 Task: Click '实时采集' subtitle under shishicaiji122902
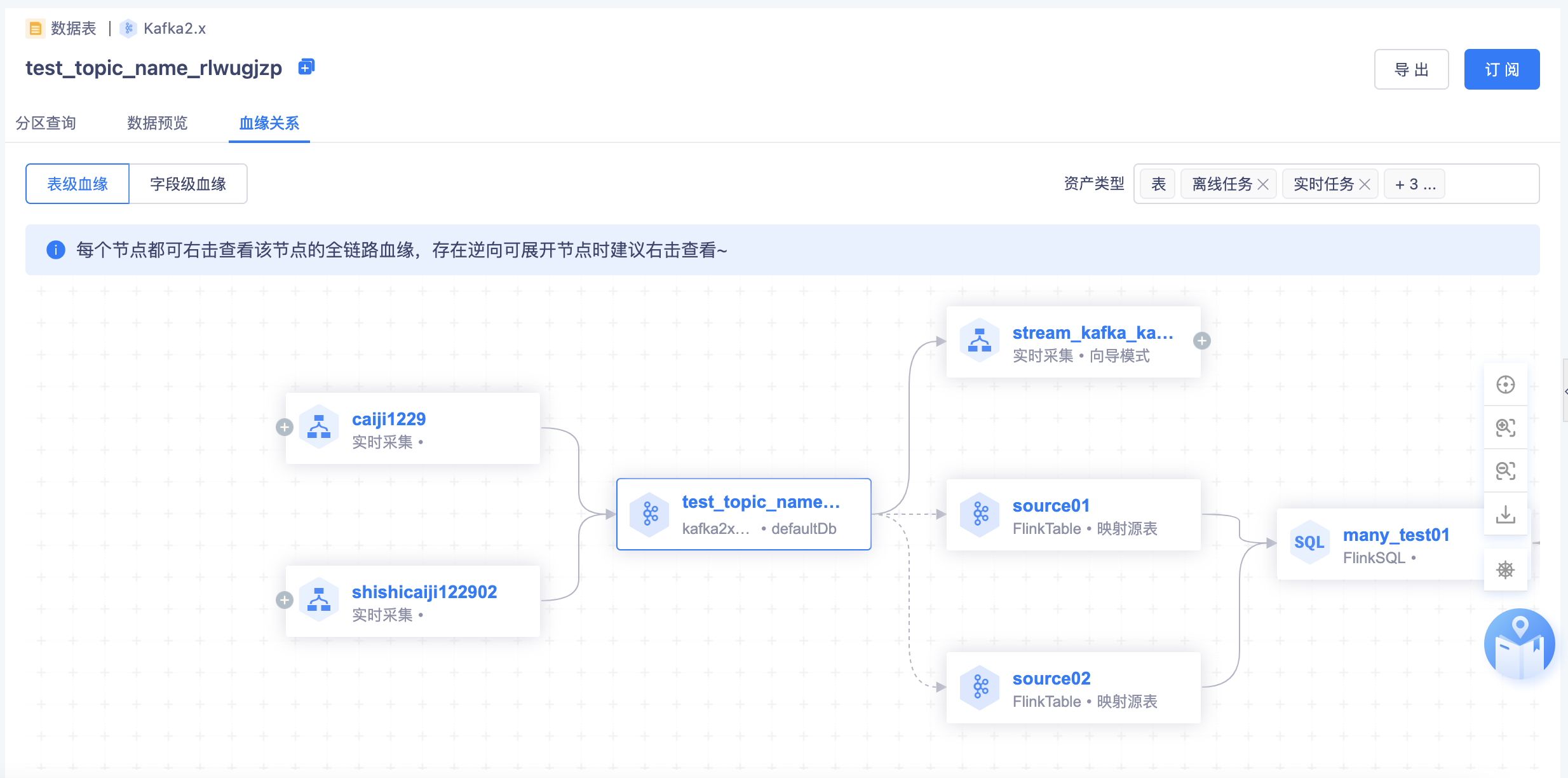point(382,615)
